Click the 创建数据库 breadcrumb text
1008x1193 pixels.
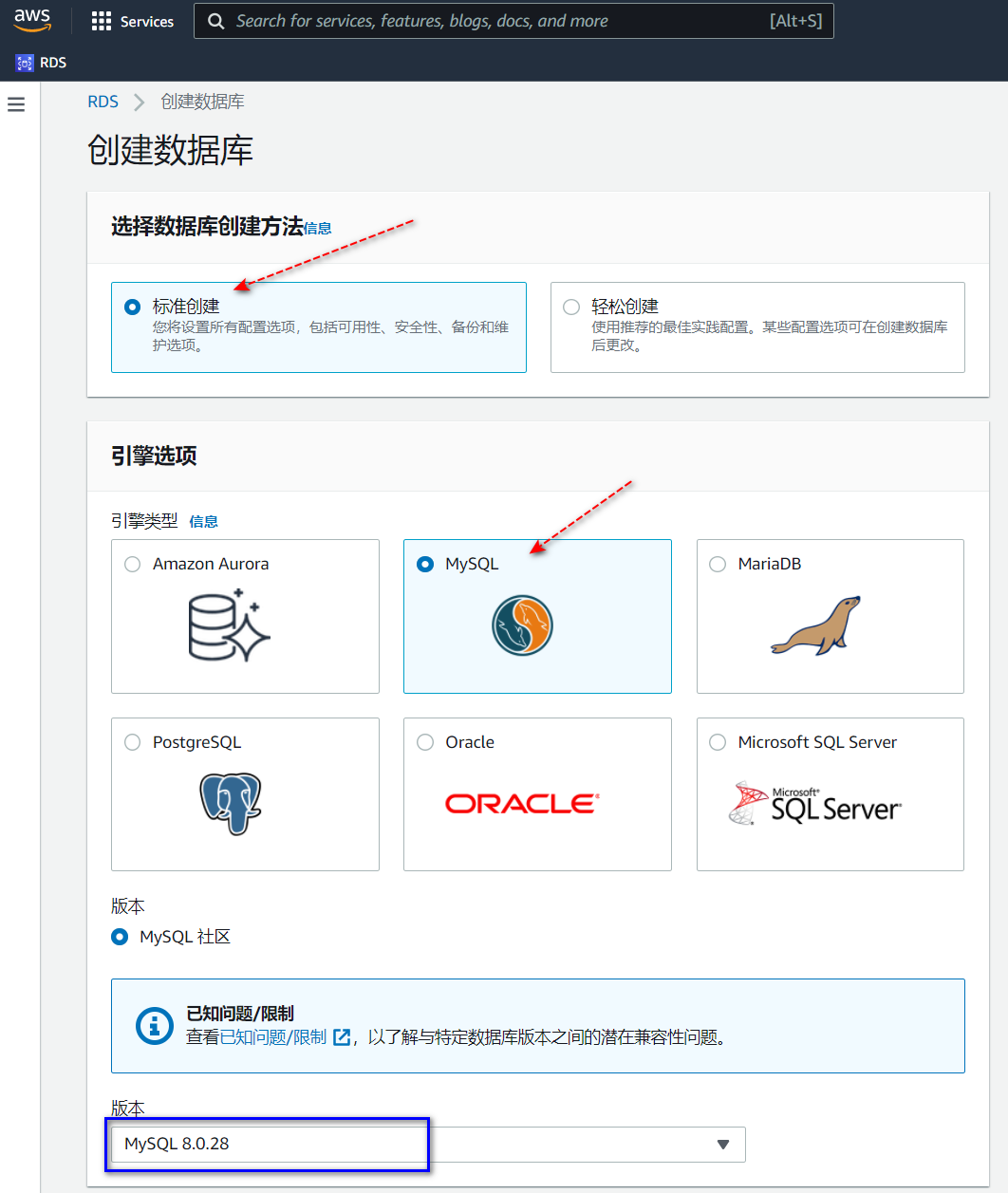click(202, 102)
